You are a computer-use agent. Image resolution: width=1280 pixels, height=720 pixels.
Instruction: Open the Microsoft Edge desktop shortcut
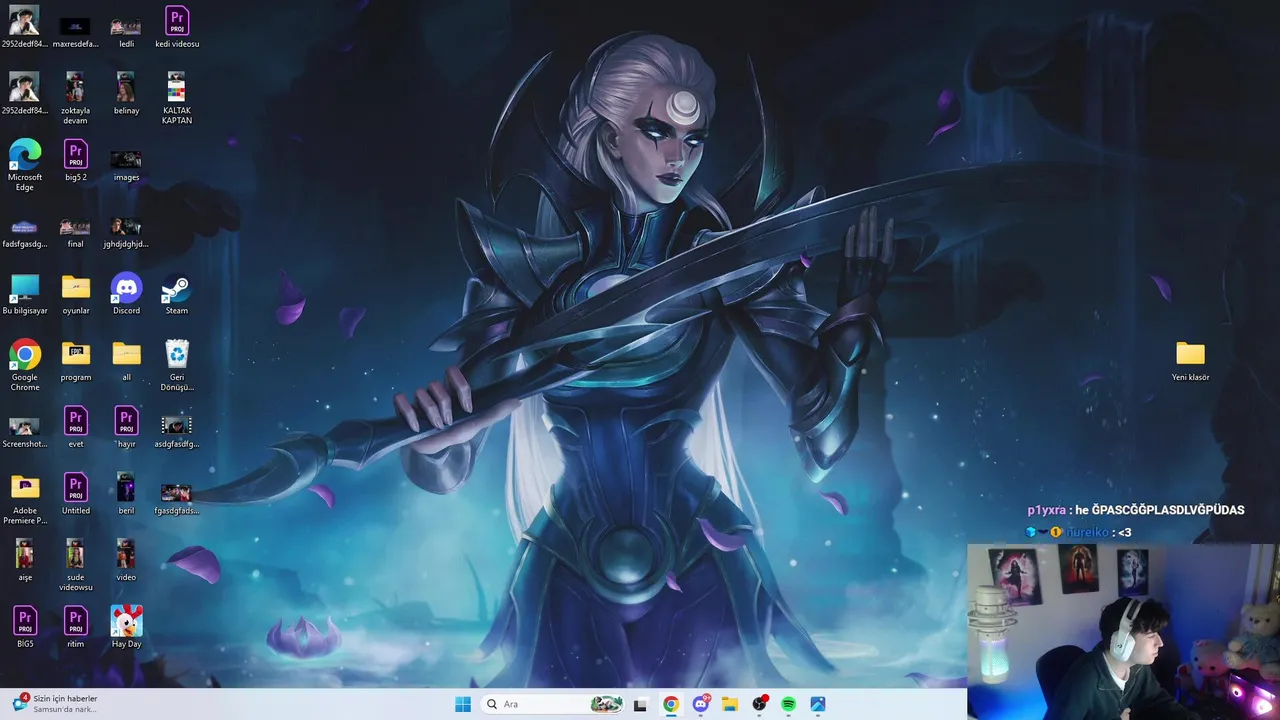(x=25, y=165)
